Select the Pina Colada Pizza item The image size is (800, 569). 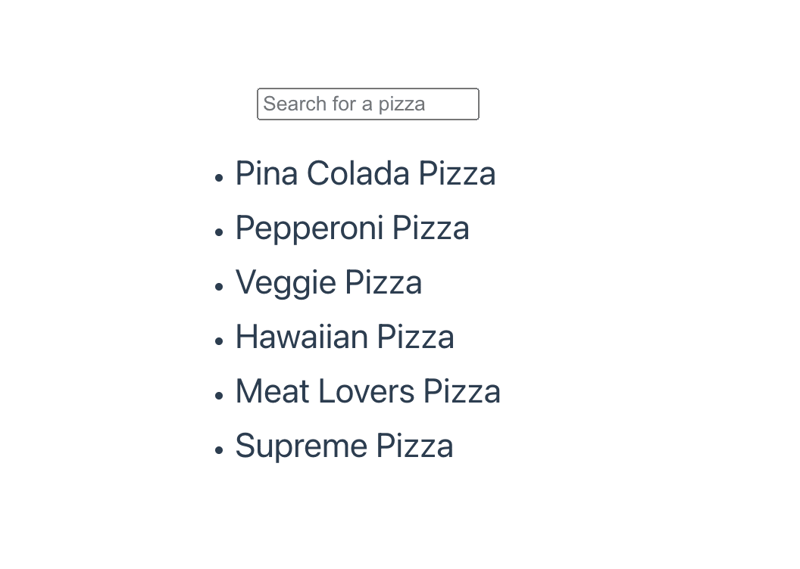point(365,174)
